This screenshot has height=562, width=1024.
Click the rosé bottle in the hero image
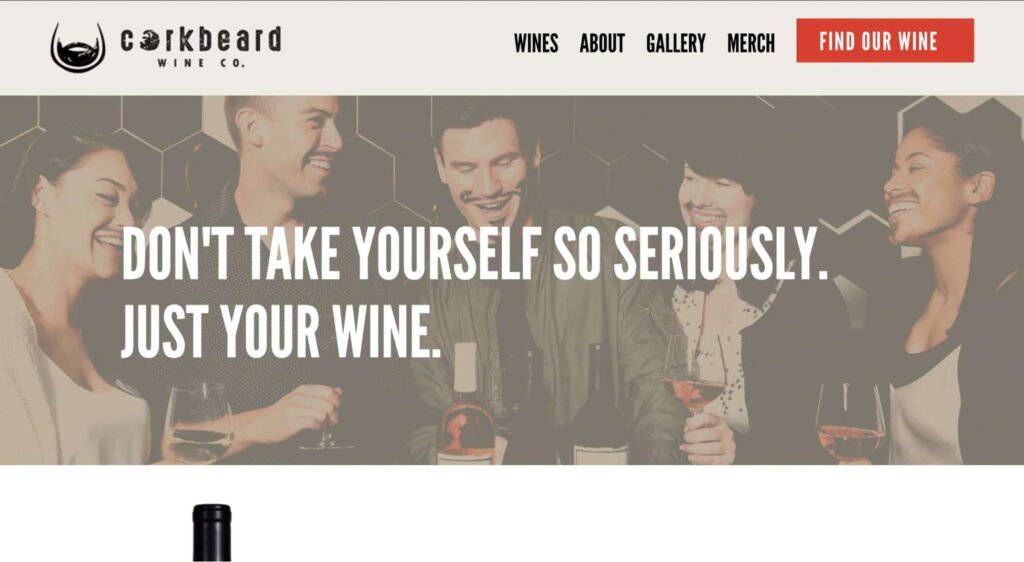[465, 405]
